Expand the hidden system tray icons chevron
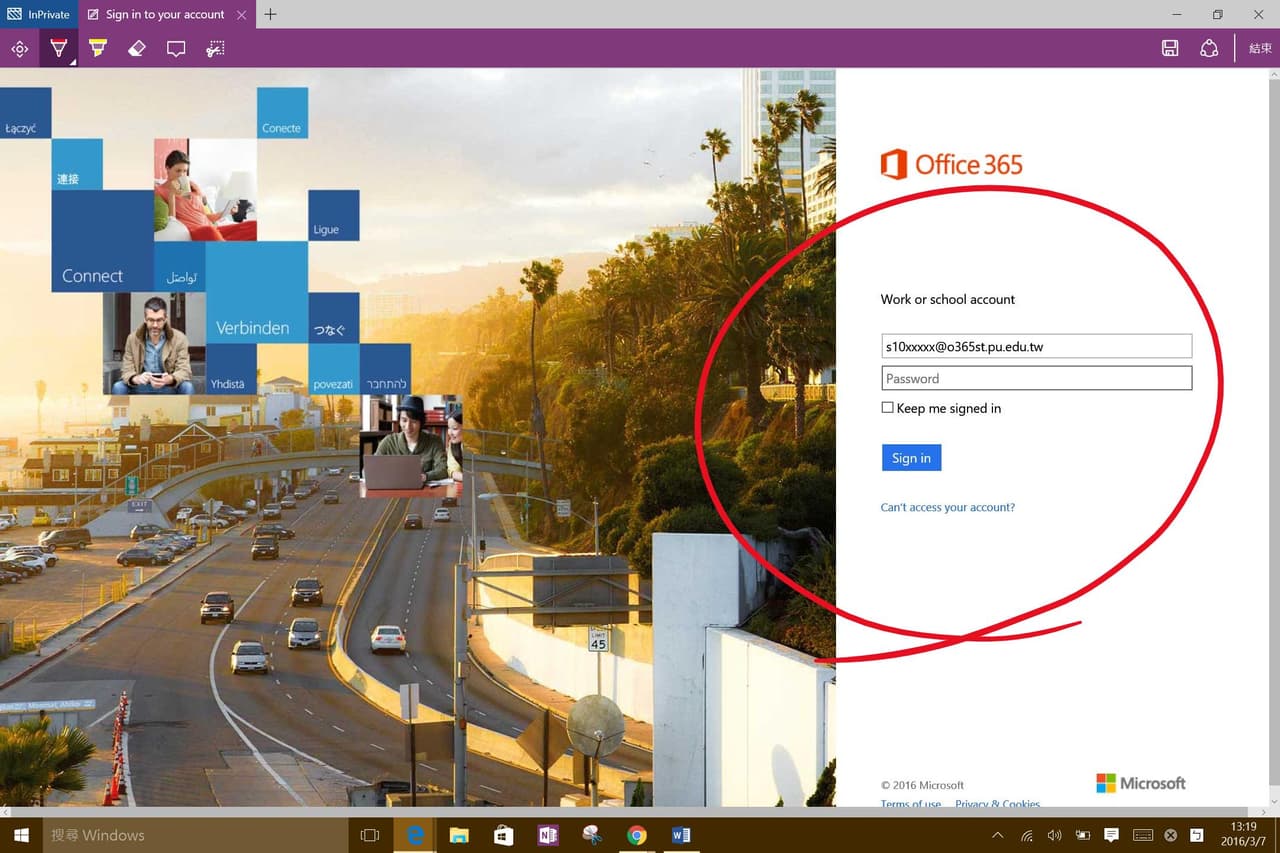The image size is (1280, 853). 997,835
